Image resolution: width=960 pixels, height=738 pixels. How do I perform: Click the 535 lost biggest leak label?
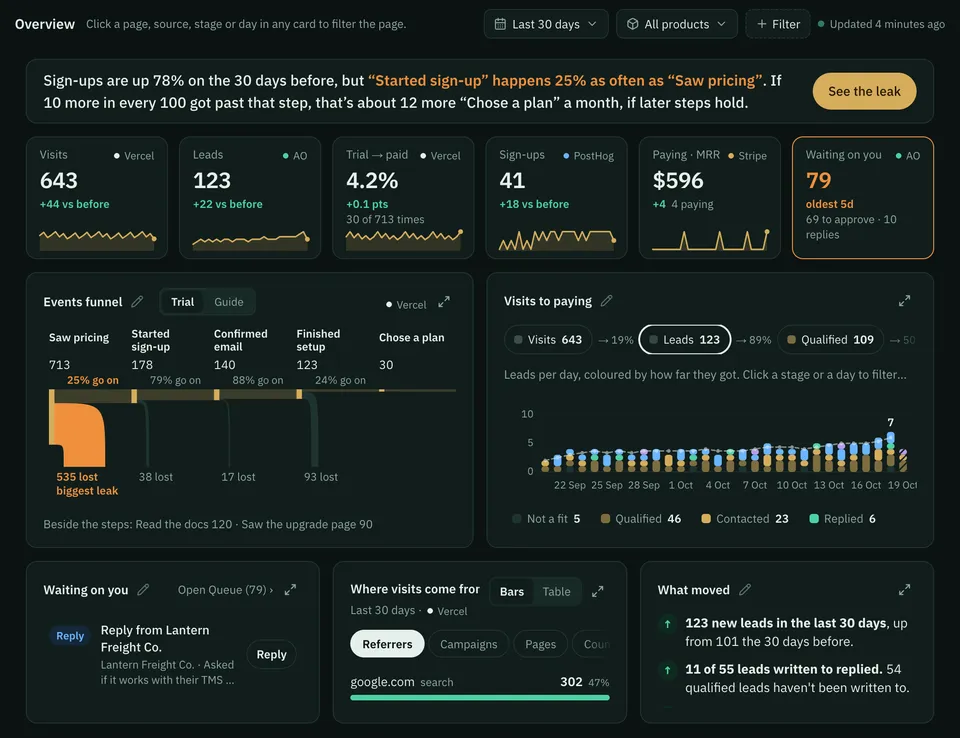tap(87, 483)
